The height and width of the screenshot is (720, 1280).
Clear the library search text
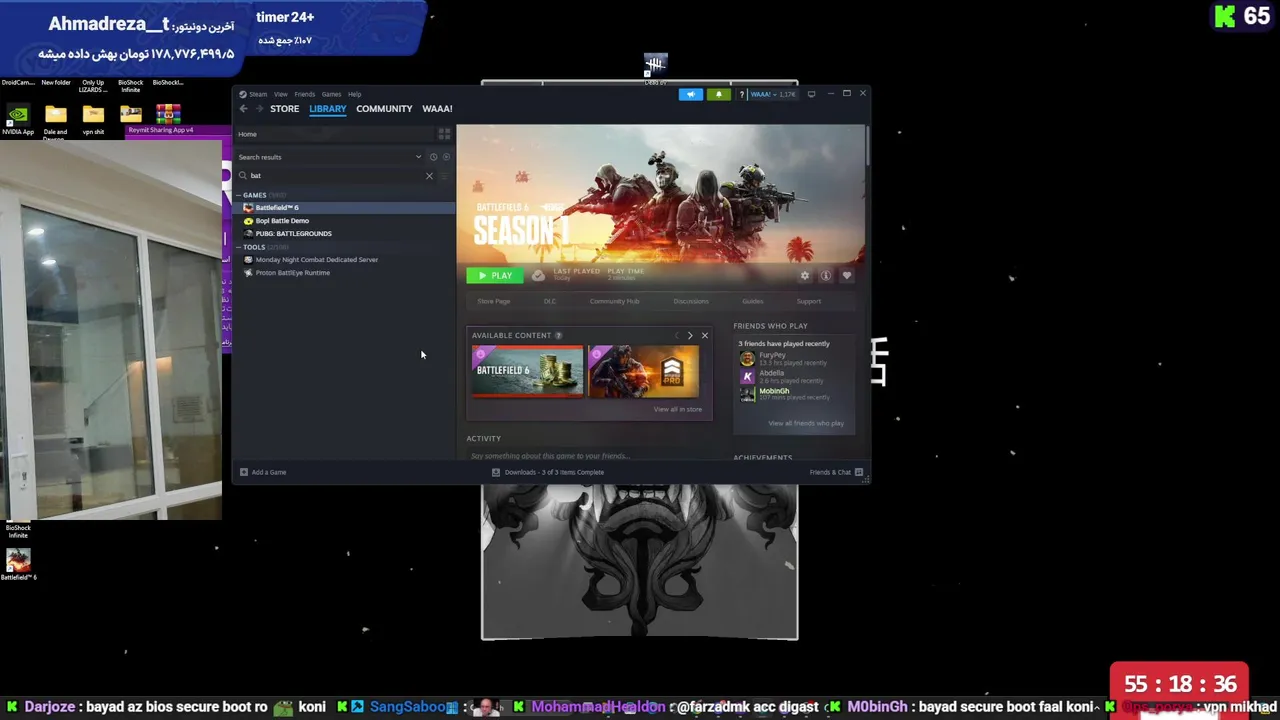[x=429, y=176]
